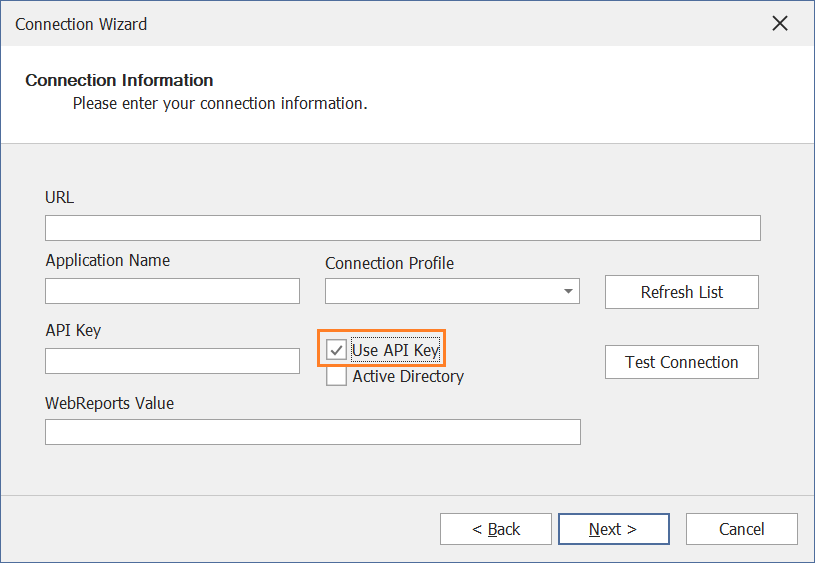Focus the WebReports Value field
The image size is (815, 563).
pos(313,432)
